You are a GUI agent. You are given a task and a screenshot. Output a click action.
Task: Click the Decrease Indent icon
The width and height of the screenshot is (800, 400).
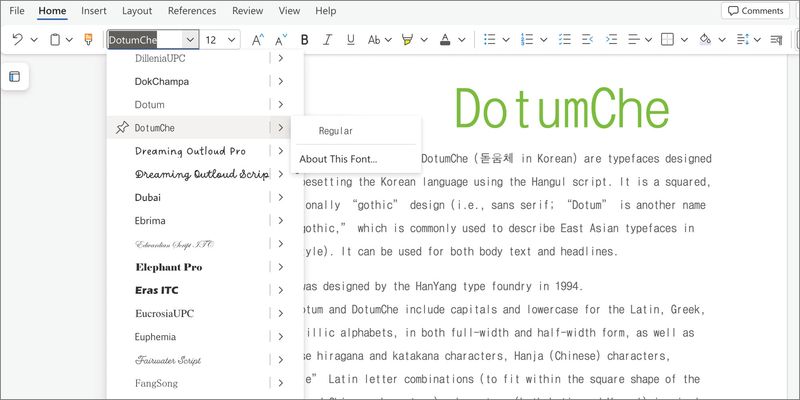click(x=585, y=40)
